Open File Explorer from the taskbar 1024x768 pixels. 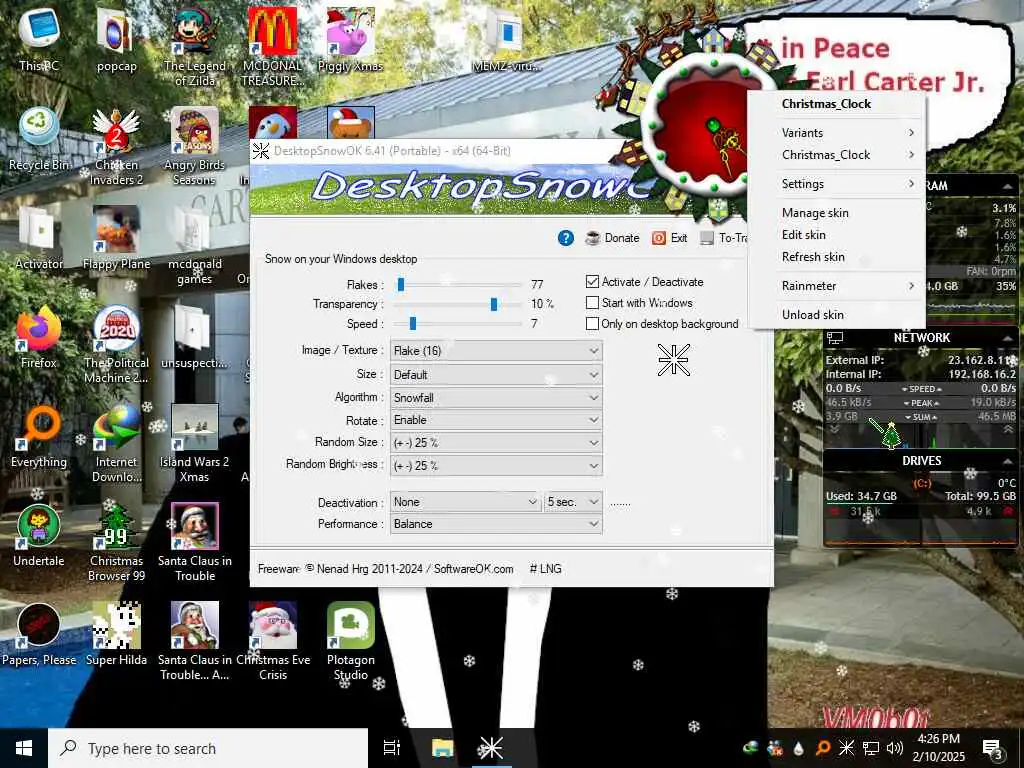coord(442,748)
